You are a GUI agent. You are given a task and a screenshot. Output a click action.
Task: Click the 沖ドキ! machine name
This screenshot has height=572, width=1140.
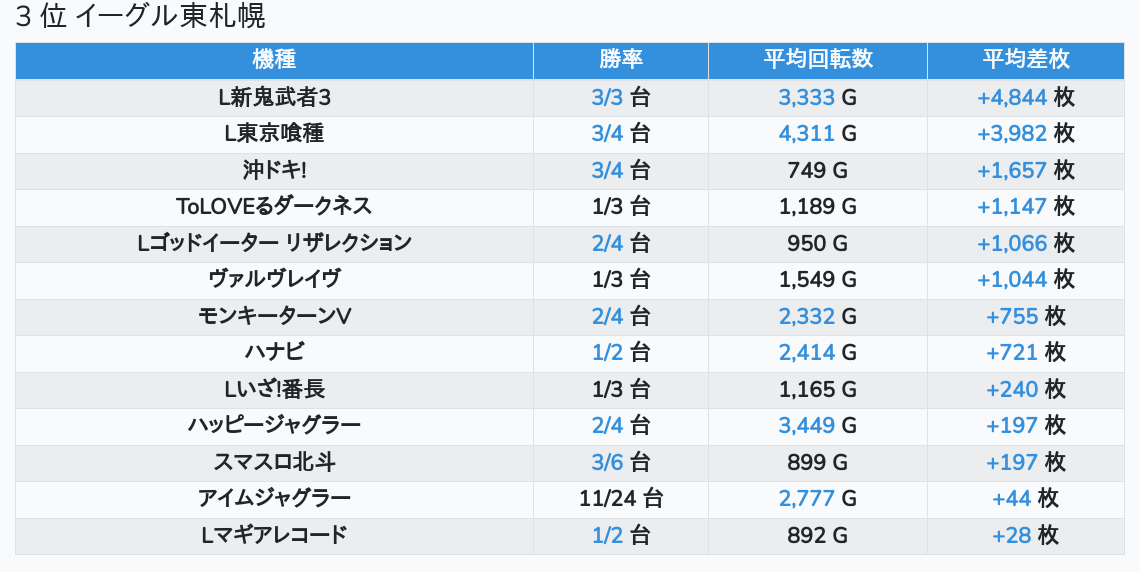(x=274, y=170)
